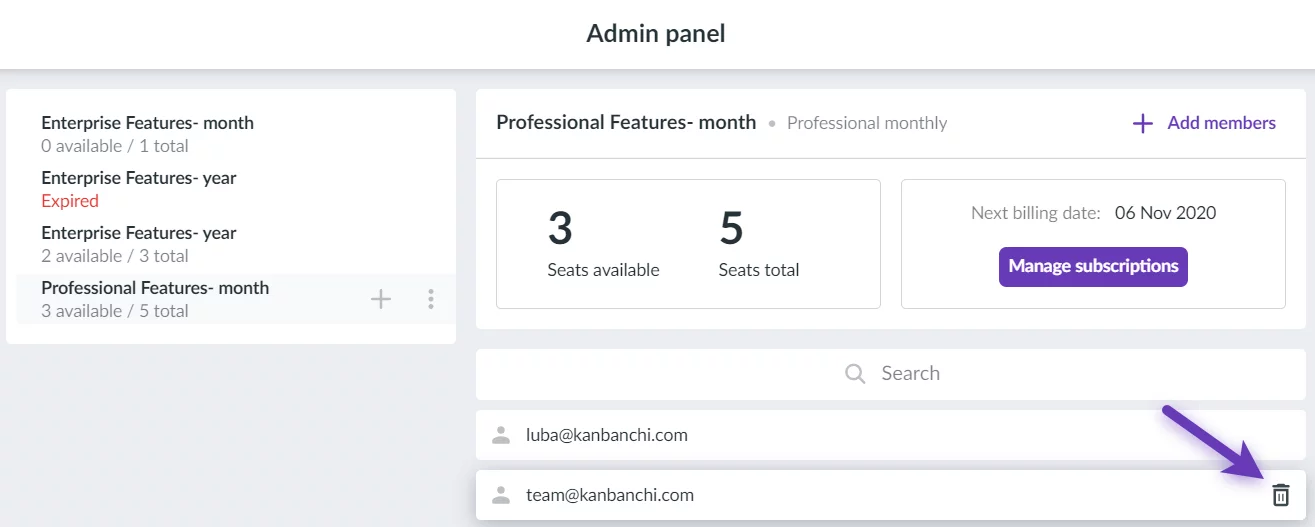Open three-dot menu for Professional Features- month

[431, 298]
